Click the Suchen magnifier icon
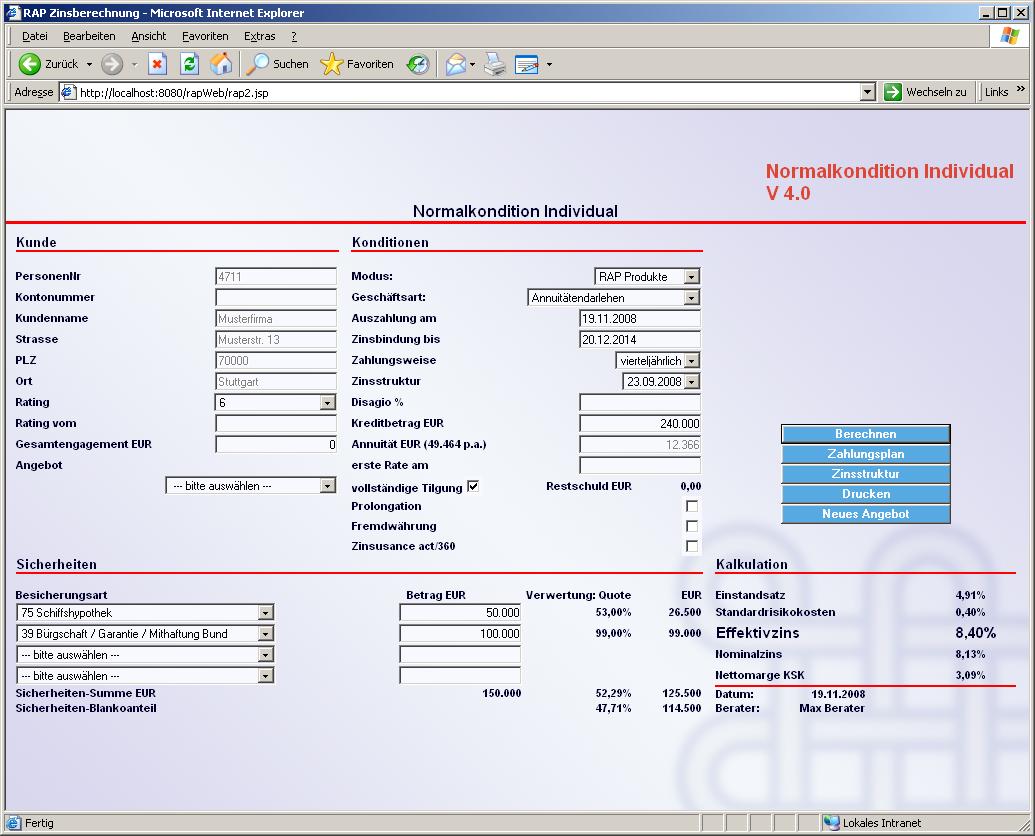 click(x=257, y=64)
